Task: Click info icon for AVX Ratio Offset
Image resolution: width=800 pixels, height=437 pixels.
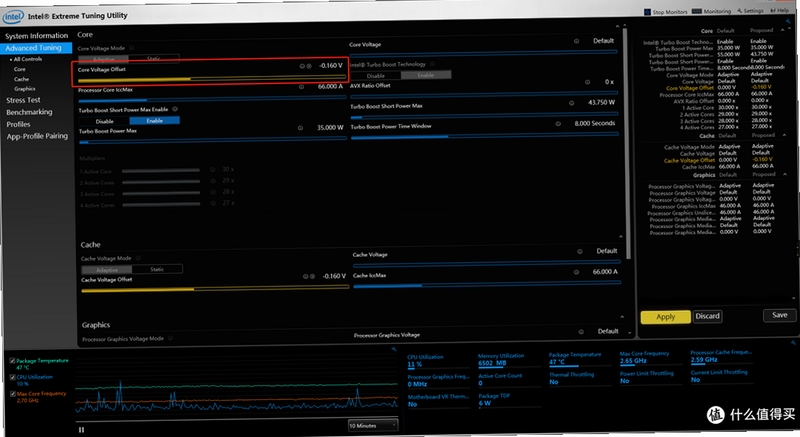Action: tap(588, 82)
